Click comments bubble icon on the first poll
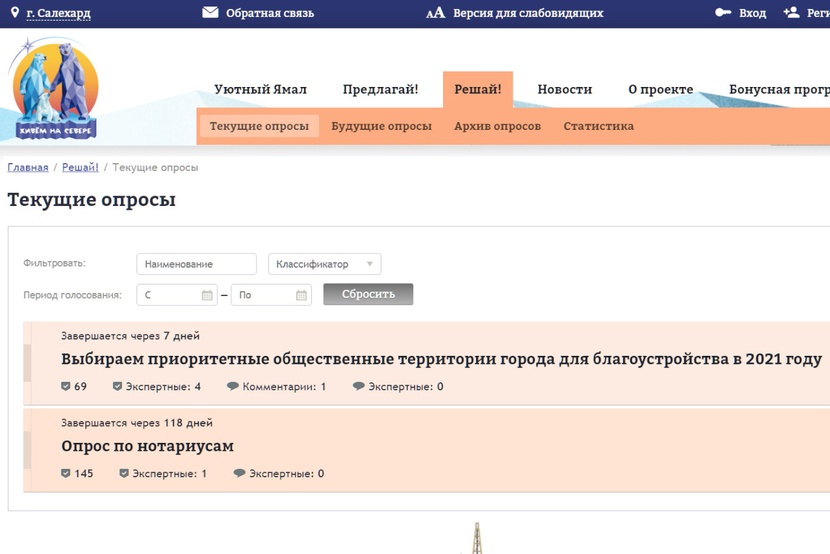 pyautogui.click(x=233, y=386)
